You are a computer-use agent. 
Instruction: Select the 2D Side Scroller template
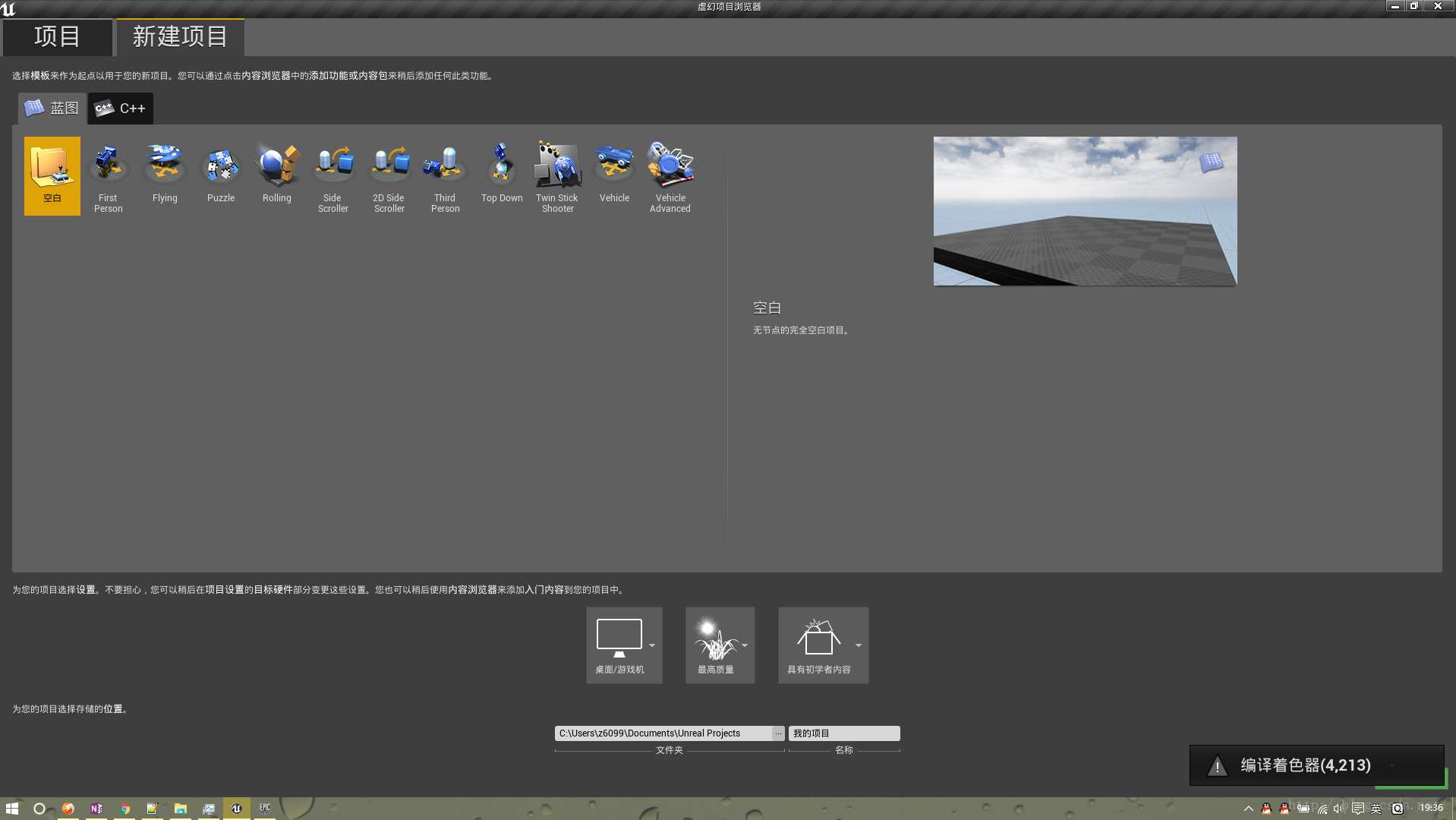389,176
